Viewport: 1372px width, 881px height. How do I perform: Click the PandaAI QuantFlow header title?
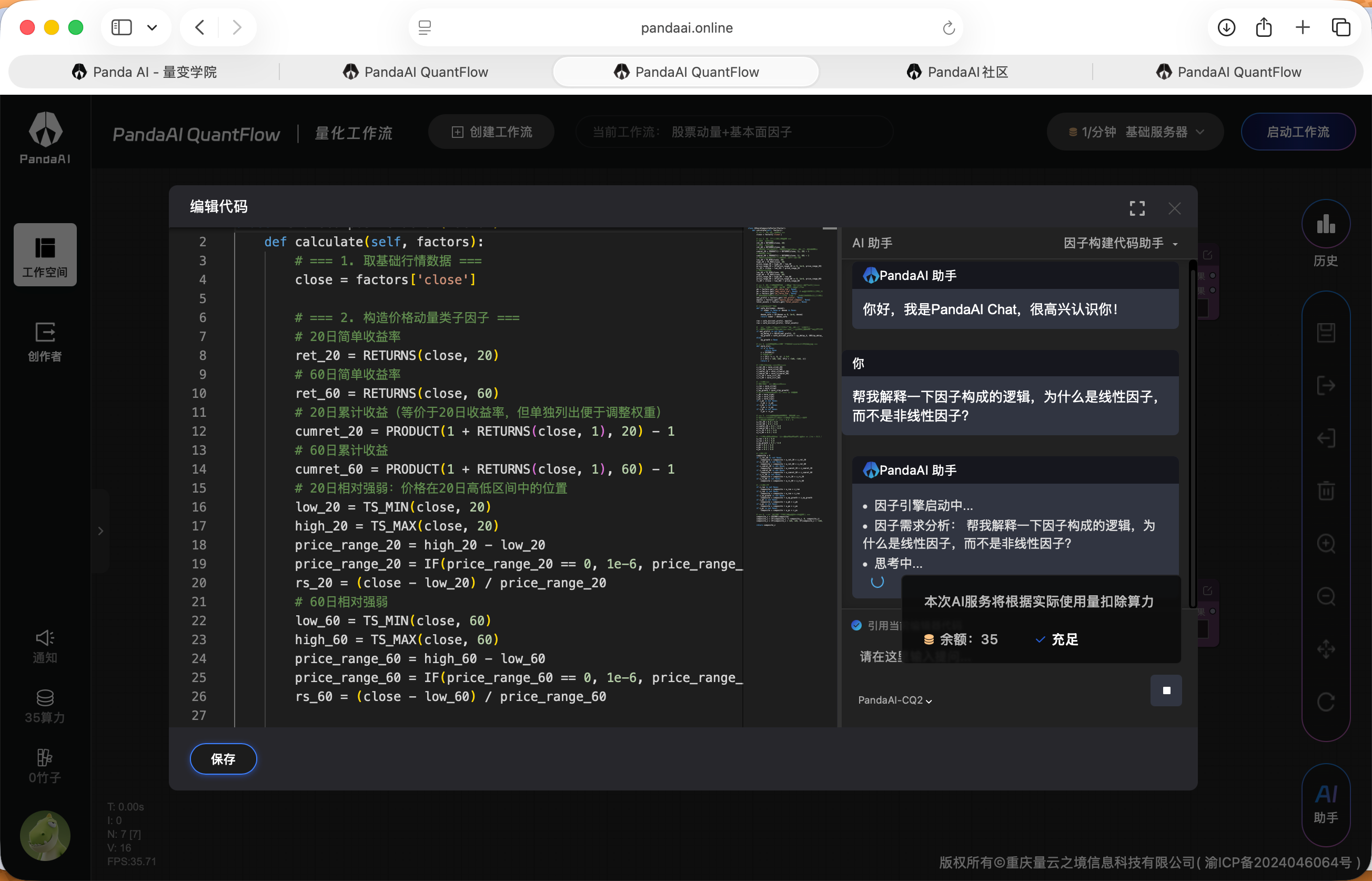pyautogui.click(x=196, y=134)
